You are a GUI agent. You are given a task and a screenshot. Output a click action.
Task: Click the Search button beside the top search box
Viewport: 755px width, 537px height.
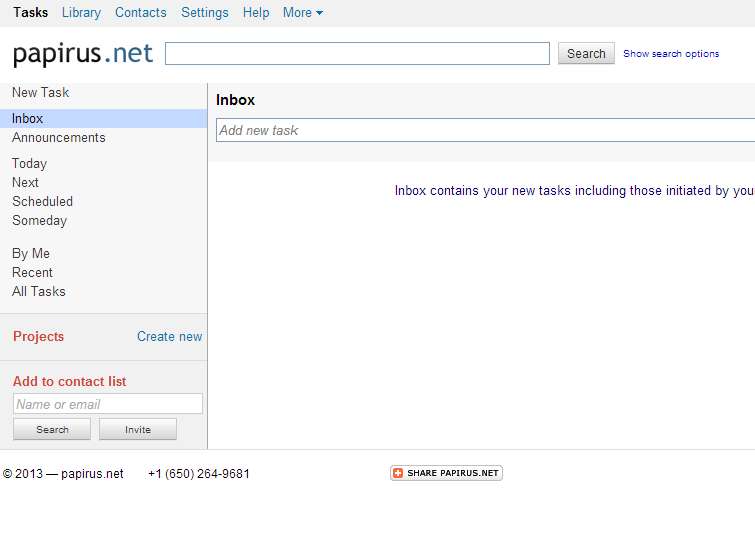click(x=586, y=53)
